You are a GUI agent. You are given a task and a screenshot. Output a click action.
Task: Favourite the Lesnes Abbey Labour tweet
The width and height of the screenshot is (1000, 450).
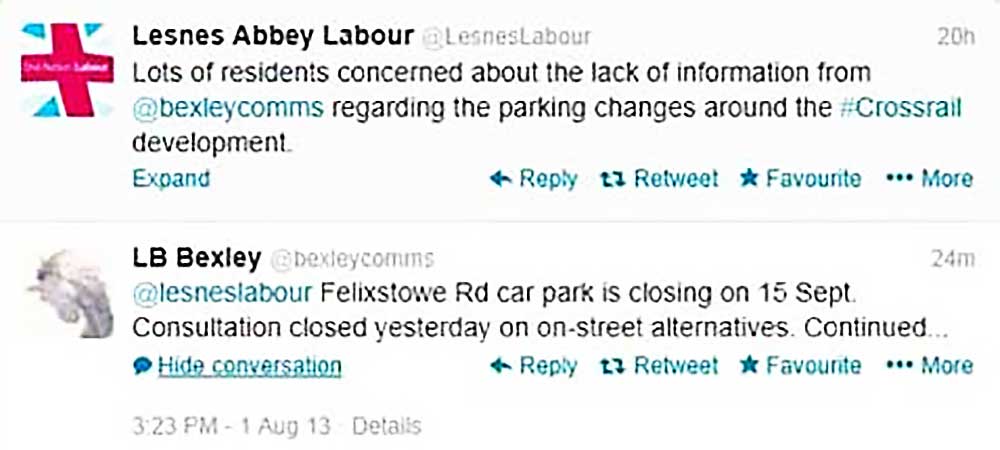pos(800,179)
